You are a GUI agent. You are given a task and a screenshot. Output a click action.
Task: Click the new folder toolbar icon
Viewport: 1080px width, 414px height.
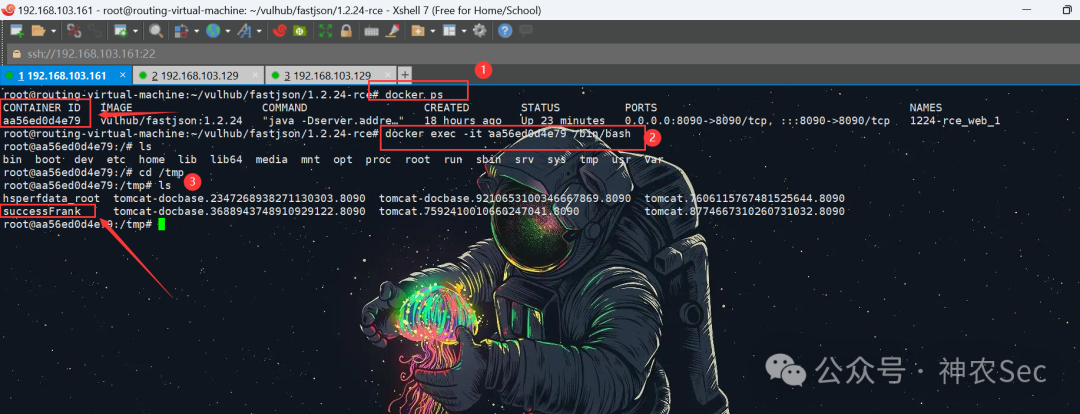point(417,31)
